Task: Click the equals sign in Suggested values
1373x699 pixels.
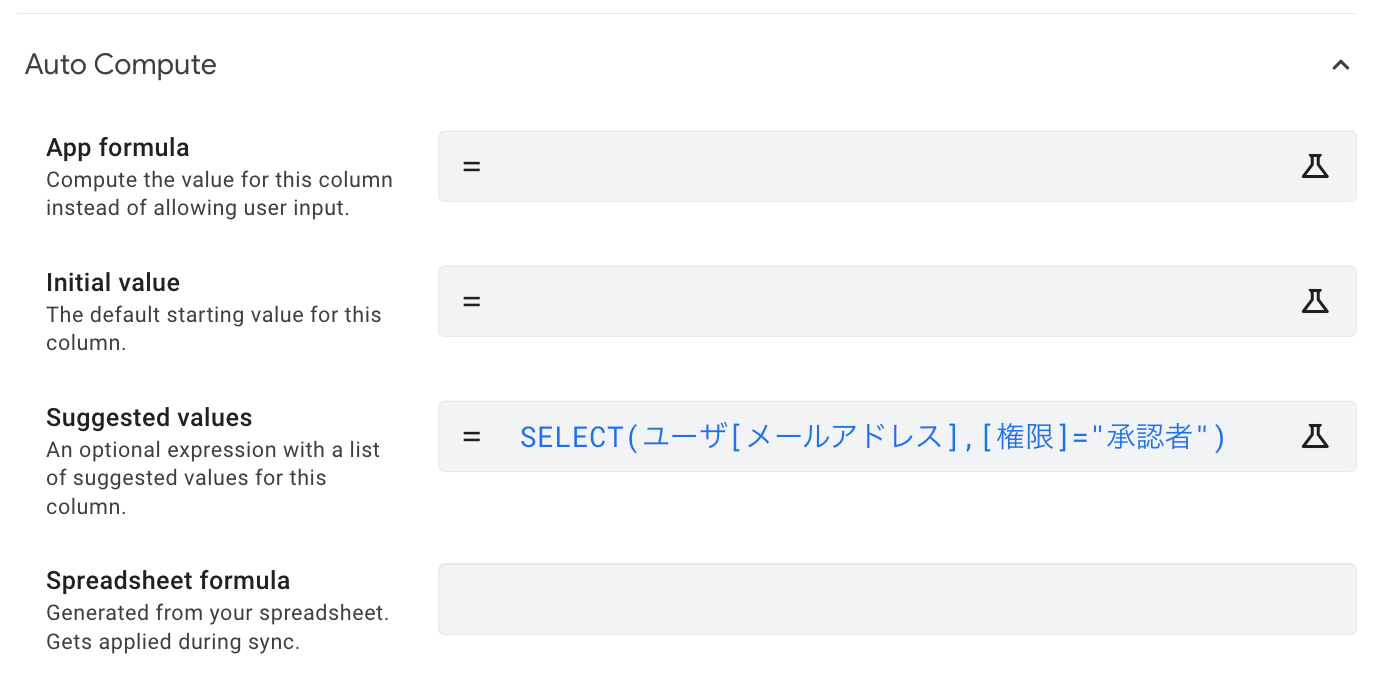Action: click(x=472, y=437)
